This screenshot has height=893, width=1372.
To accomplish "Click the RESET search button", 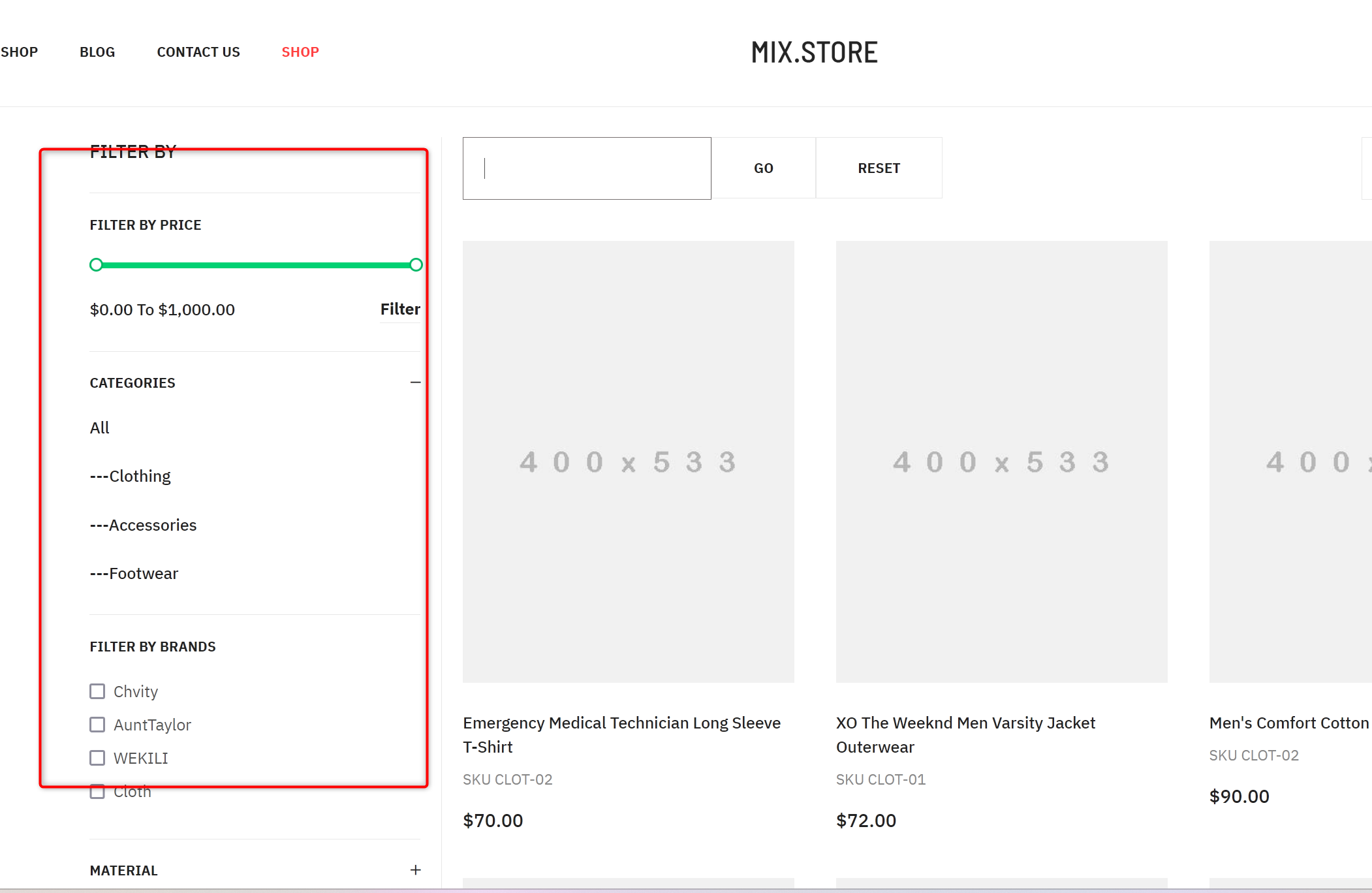I will [x=879, y=168].
